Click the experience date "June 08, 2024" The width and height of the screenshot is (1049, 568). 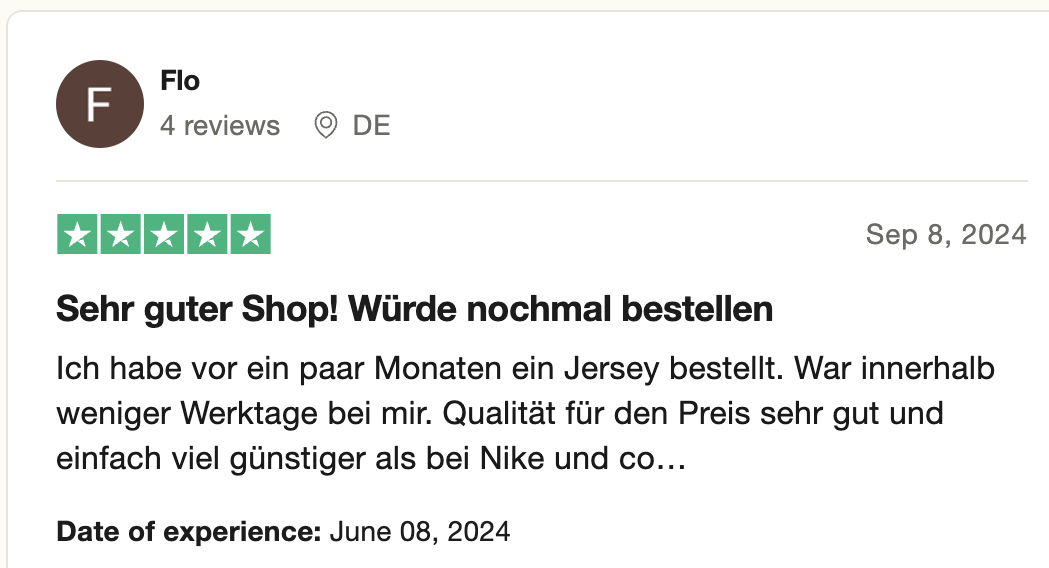(x=420, y=532)
